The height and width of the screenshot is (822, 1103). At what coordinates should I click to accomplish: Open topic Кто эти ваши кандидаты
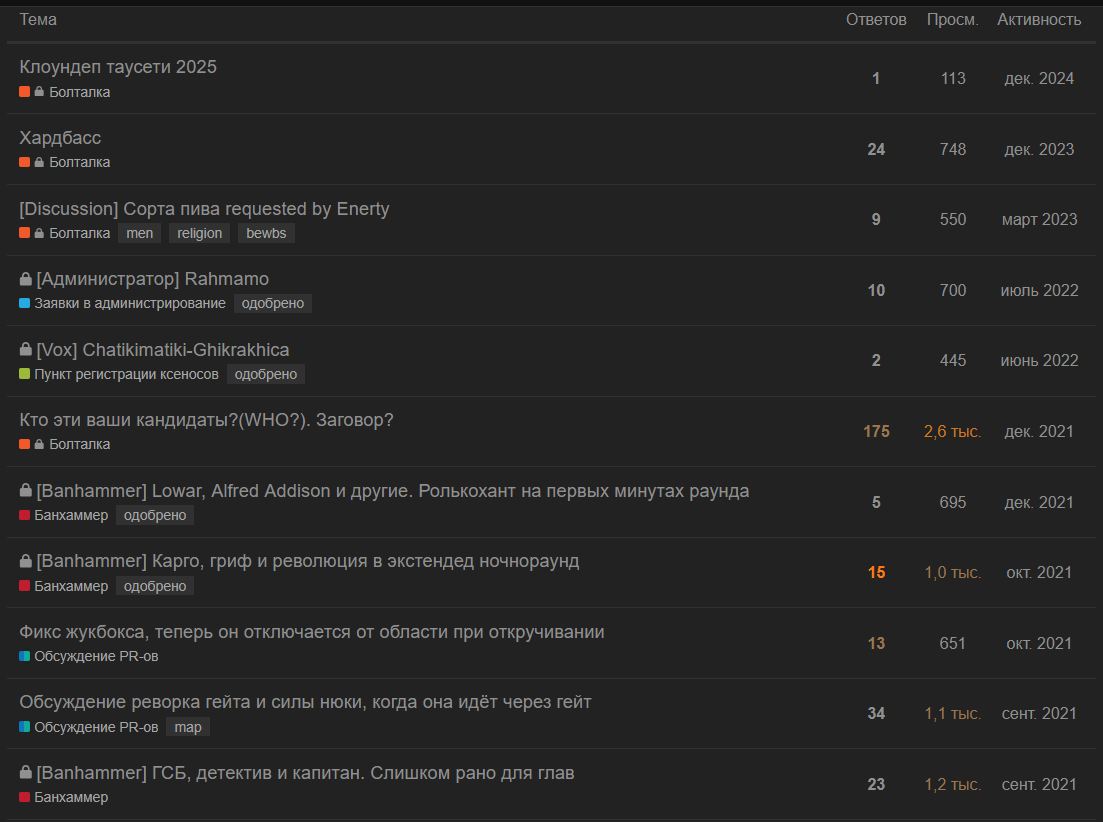[206, 420]
